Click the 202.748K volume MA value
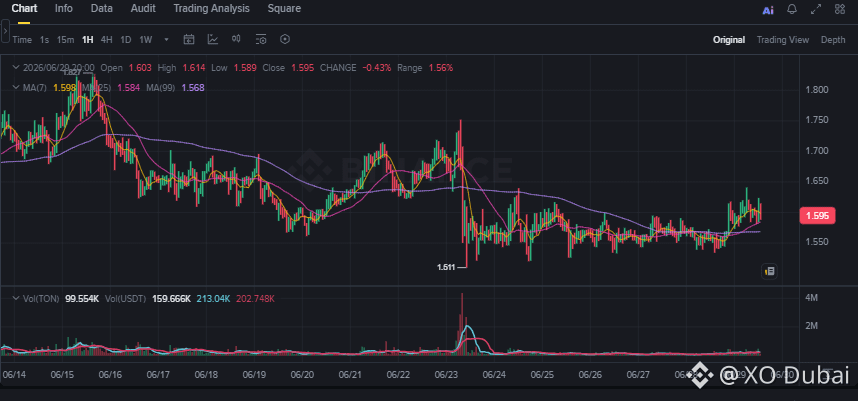Image resolution: width=858 pixels, height=401 pixels. point(256,299)
